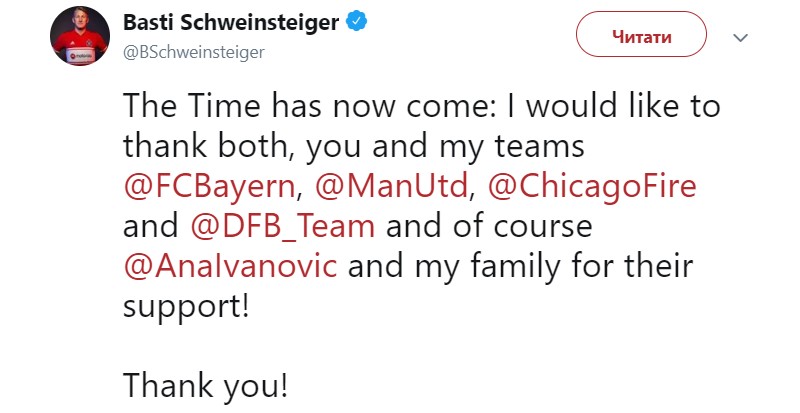Click Basti Schweinsteiger's profile avatar photo
800x413 pixels.
point(78,37)
